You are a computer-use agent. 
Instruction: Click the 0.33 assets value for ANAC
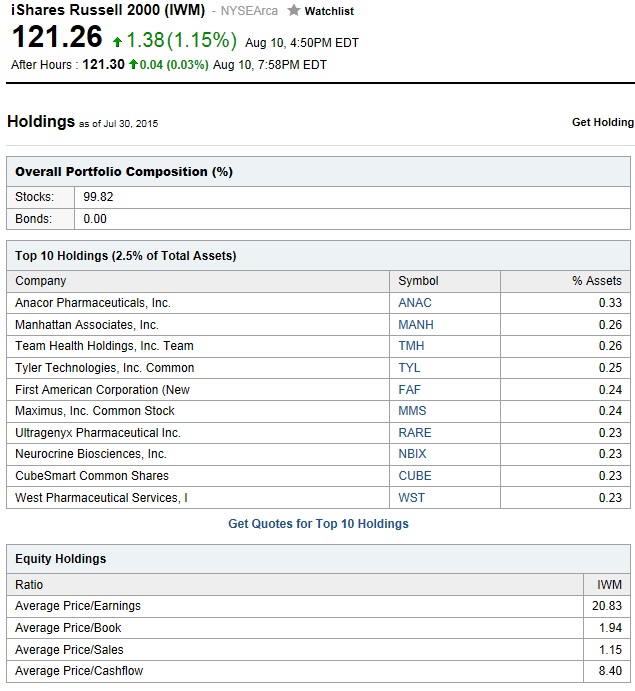(610, 303)
